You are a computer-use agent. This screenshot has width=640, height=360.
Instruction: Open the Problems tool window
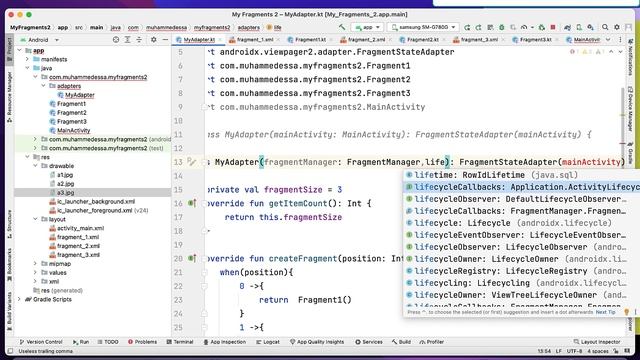[x=142, y=342]
